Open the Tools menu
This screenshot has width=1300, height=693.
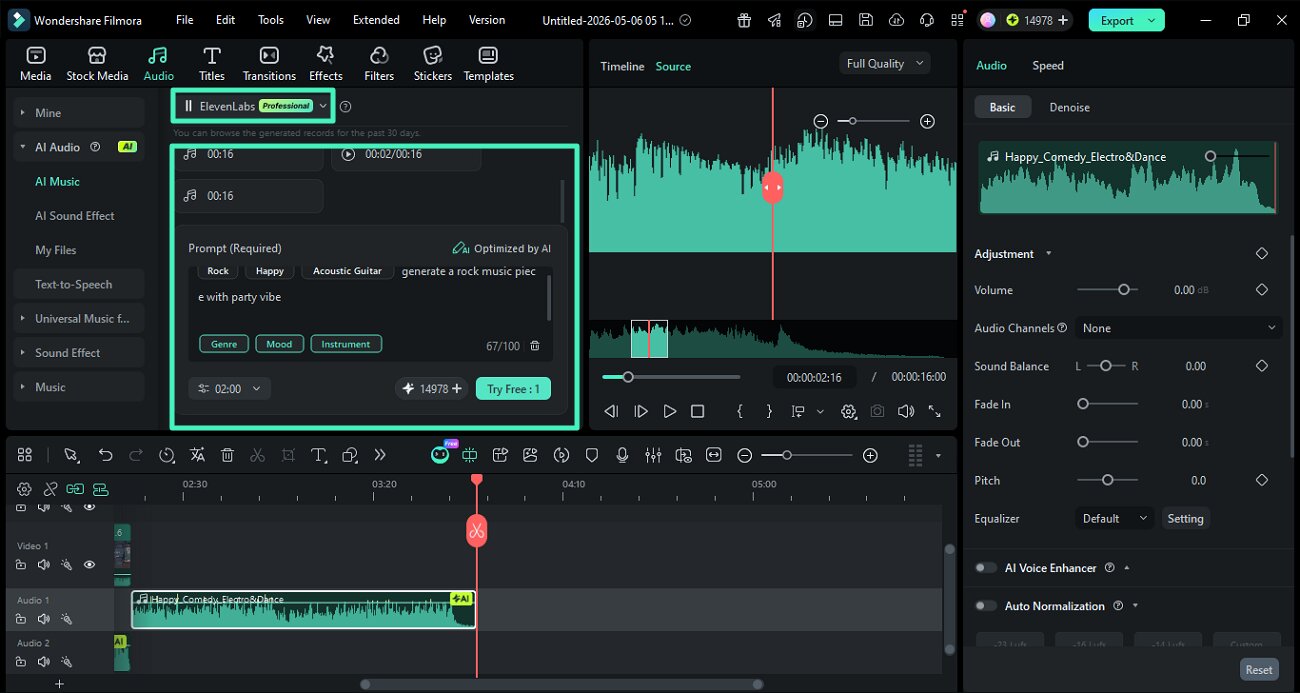[x=271, y=20]
